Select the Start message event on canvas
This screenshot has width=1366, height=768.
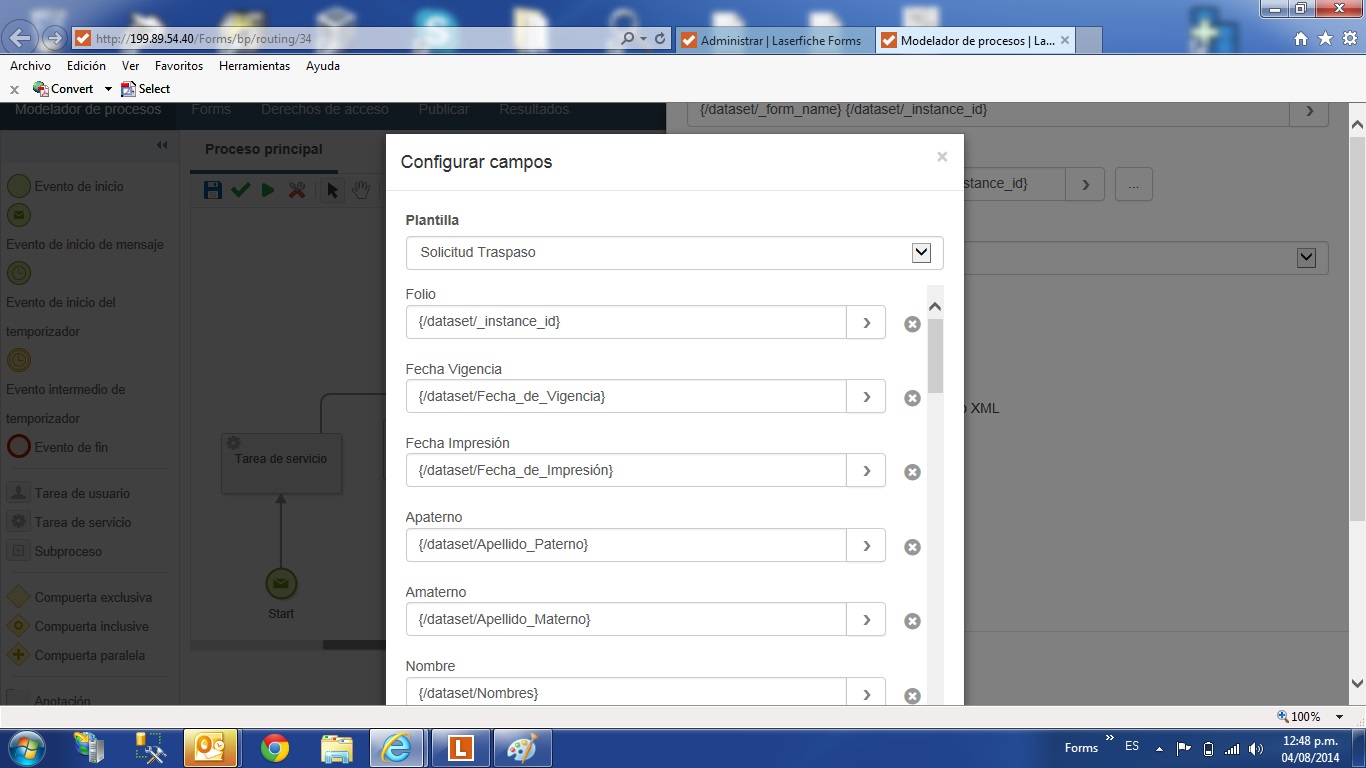[281, 584]
